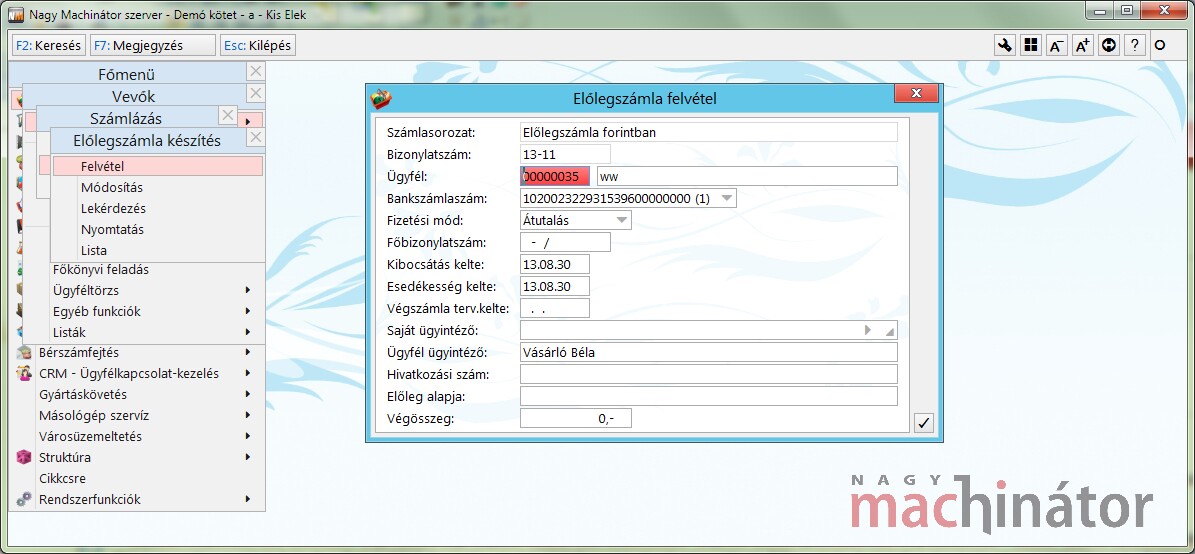Open Rendszerfunkciók menu entry
The width and height of the screenshot is (1195, 554).
90,499
